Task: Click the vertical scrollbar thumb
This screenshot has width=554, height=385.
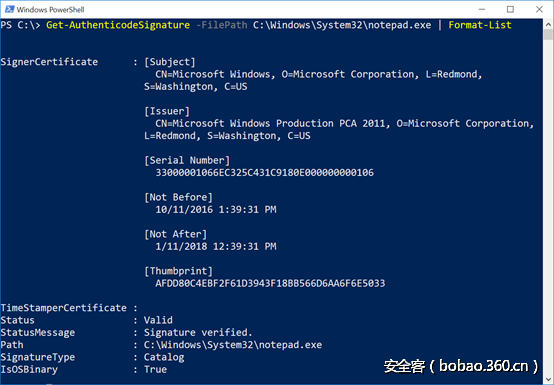Action: click(x=548, y=35)
